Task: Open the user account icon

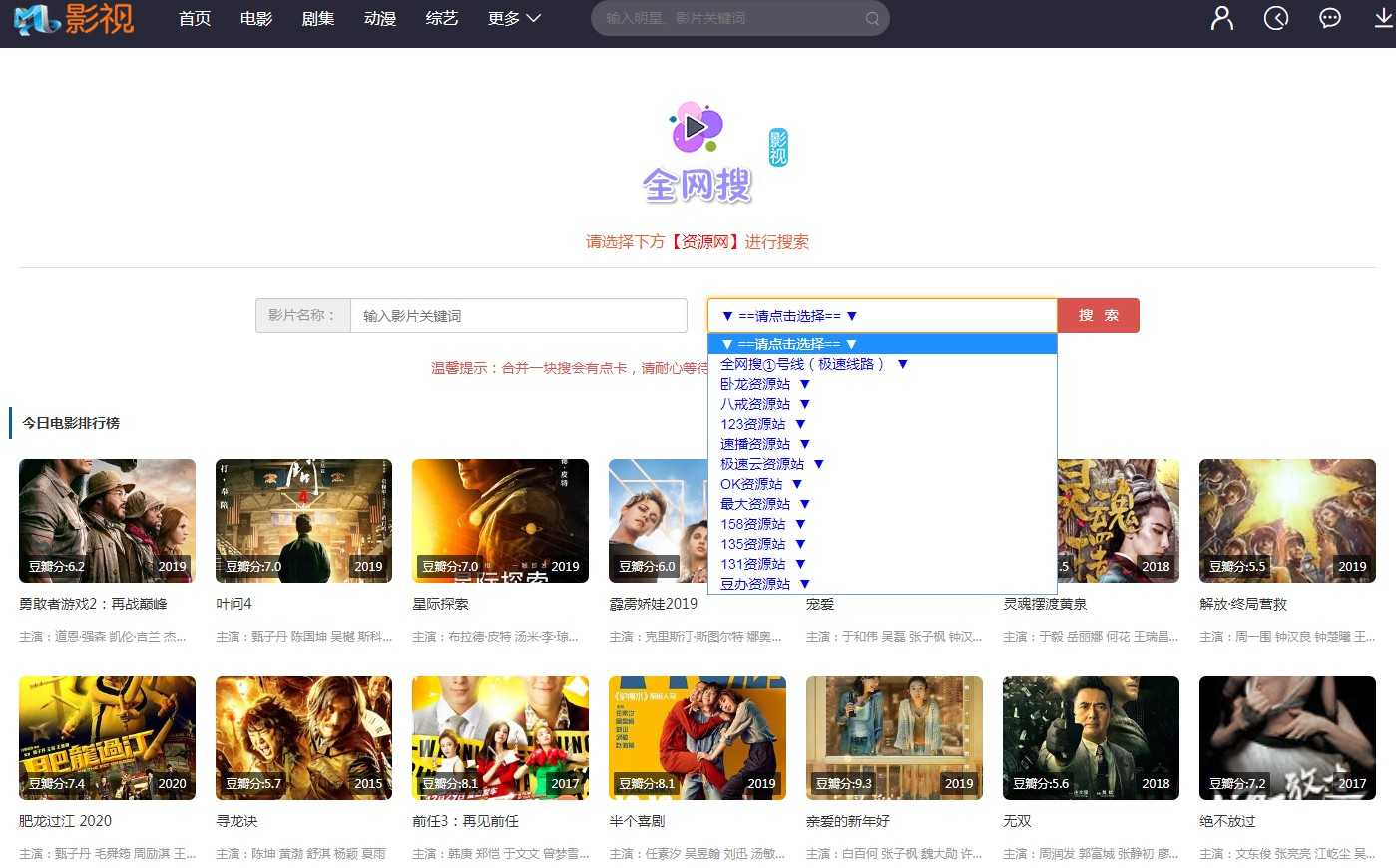Action: tap(1222, 18)
